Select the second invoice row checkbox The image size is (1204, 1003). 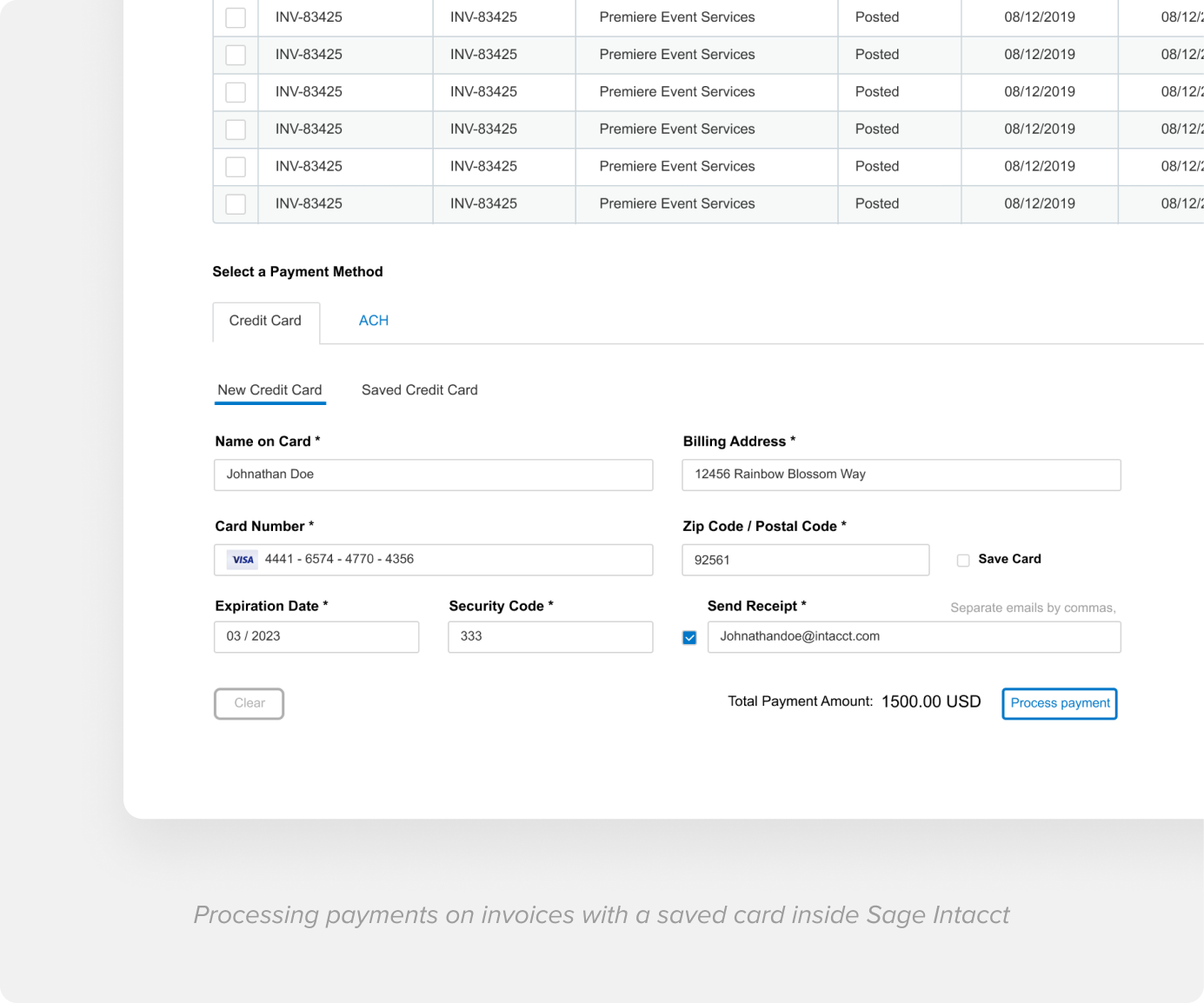235,54
